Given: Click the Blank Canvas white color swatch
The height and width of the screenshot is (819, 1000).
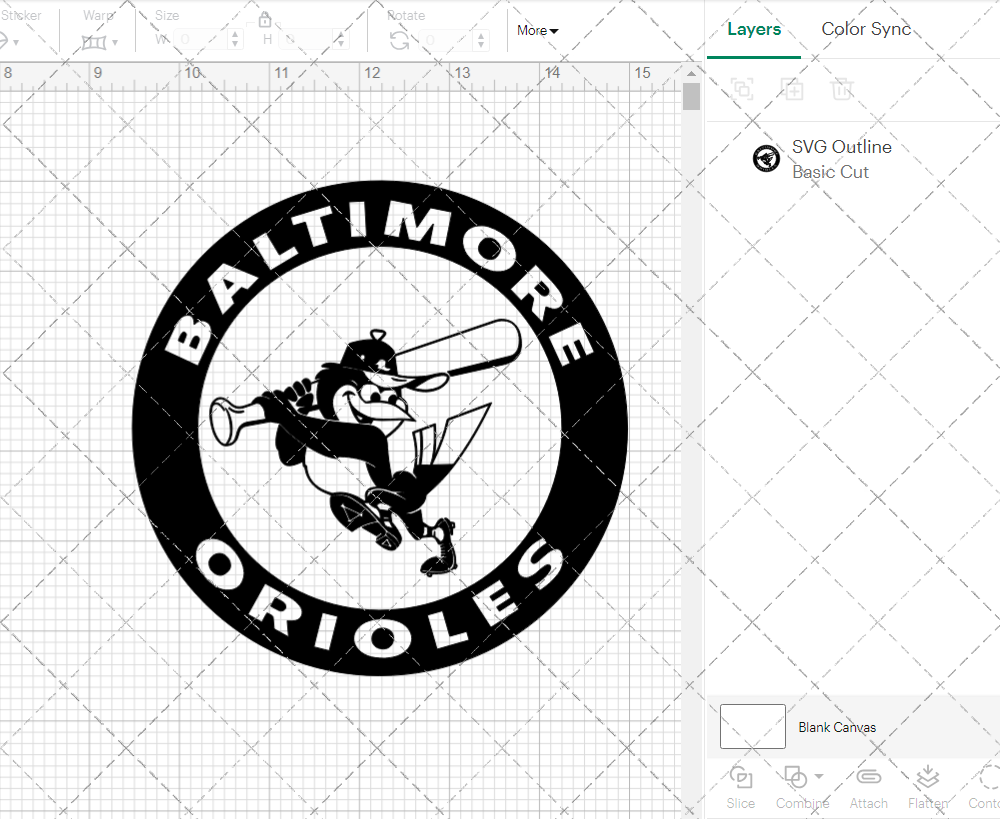Looking at the screenshot, I should [x=751, y=727].
